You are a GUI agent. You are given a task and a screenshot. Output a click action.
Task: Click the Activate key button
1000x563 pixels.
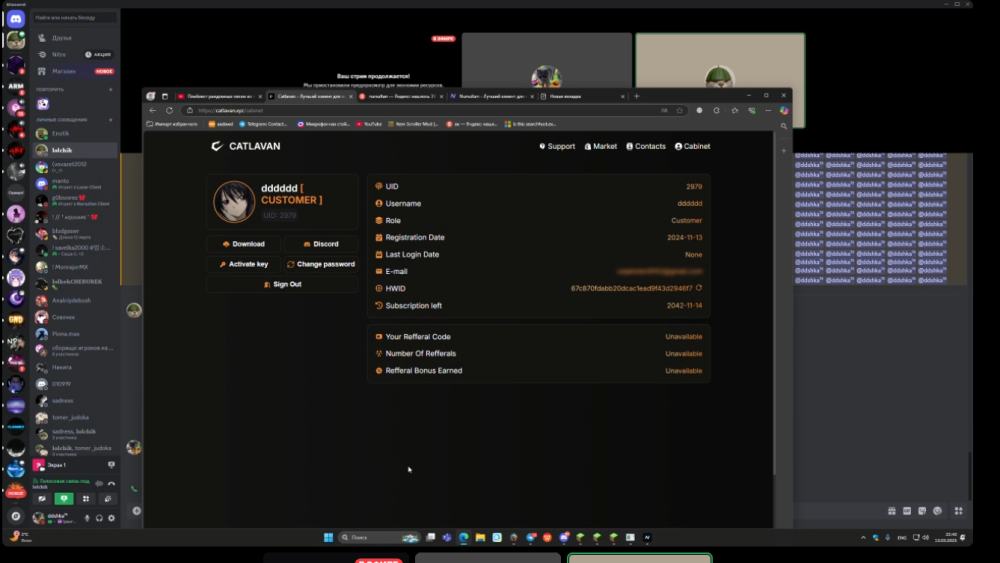(243, 264)
